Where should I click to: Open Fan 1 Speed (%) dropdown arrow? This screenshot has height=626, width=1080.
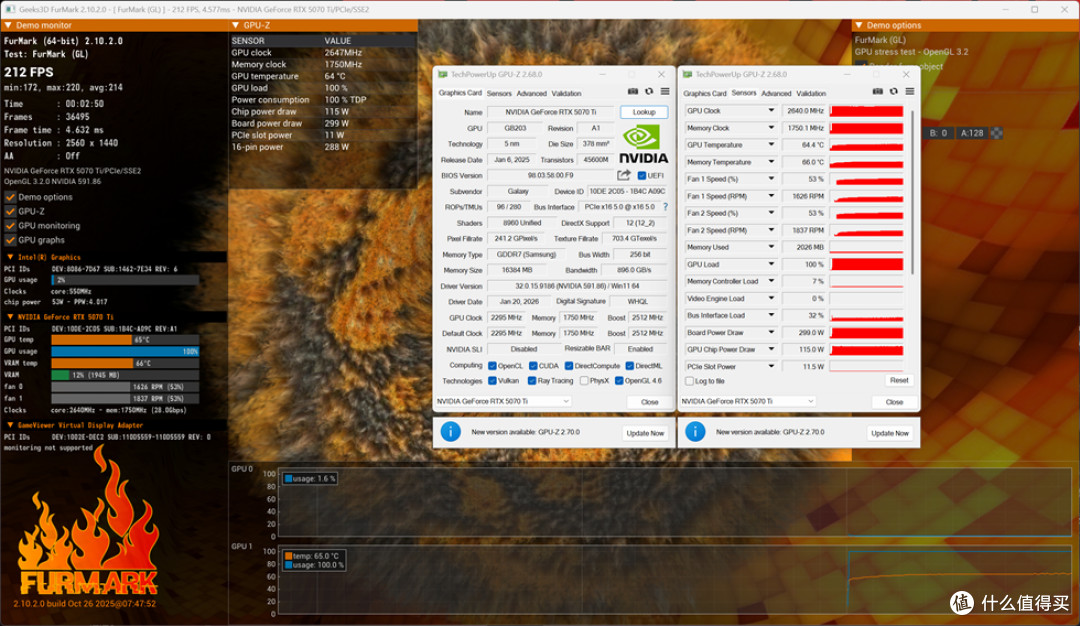[x=771, y=178]
